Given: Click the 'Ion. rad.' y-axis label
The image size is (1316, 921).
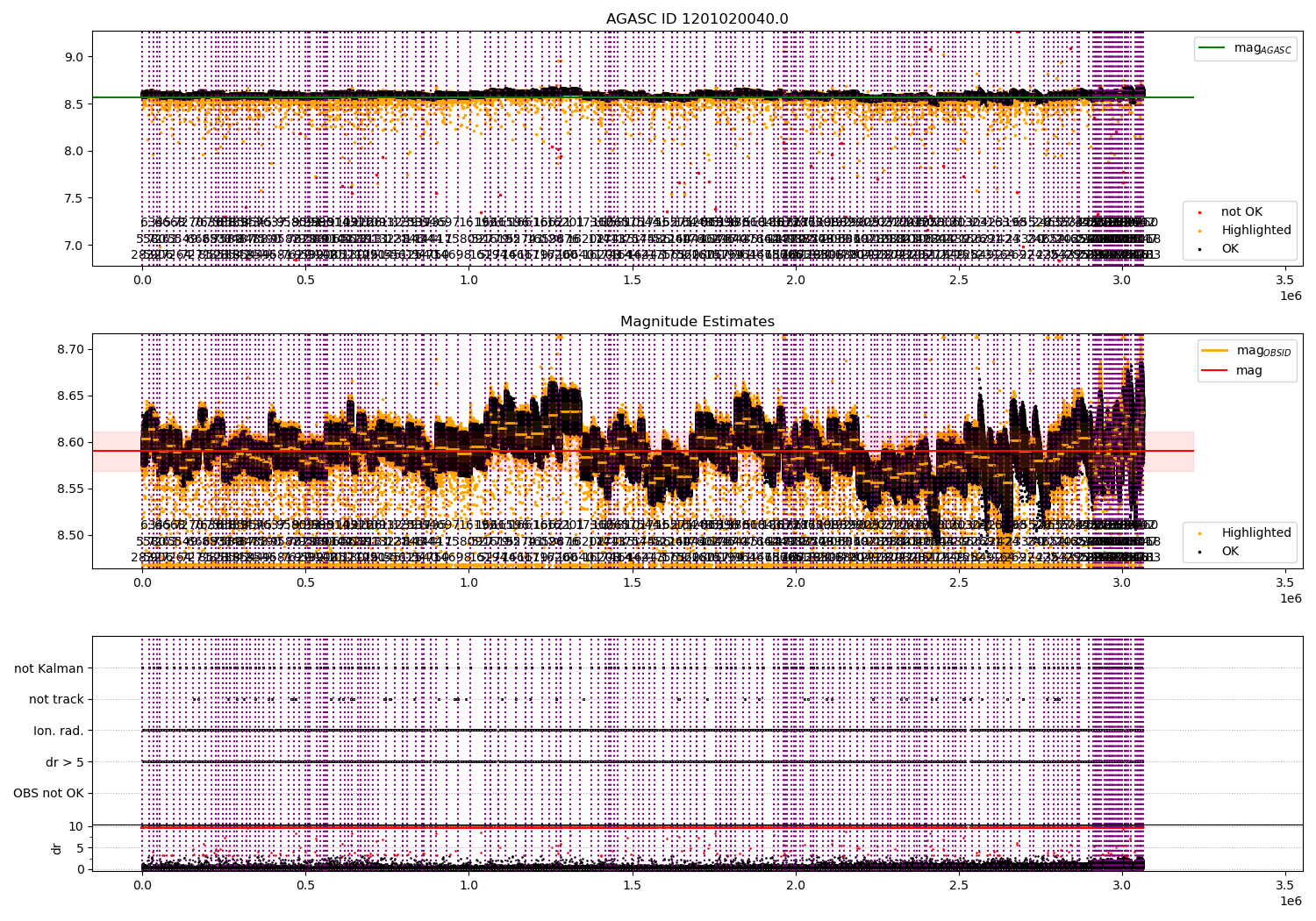Looking at the screenshot, I should coord(59,731).
